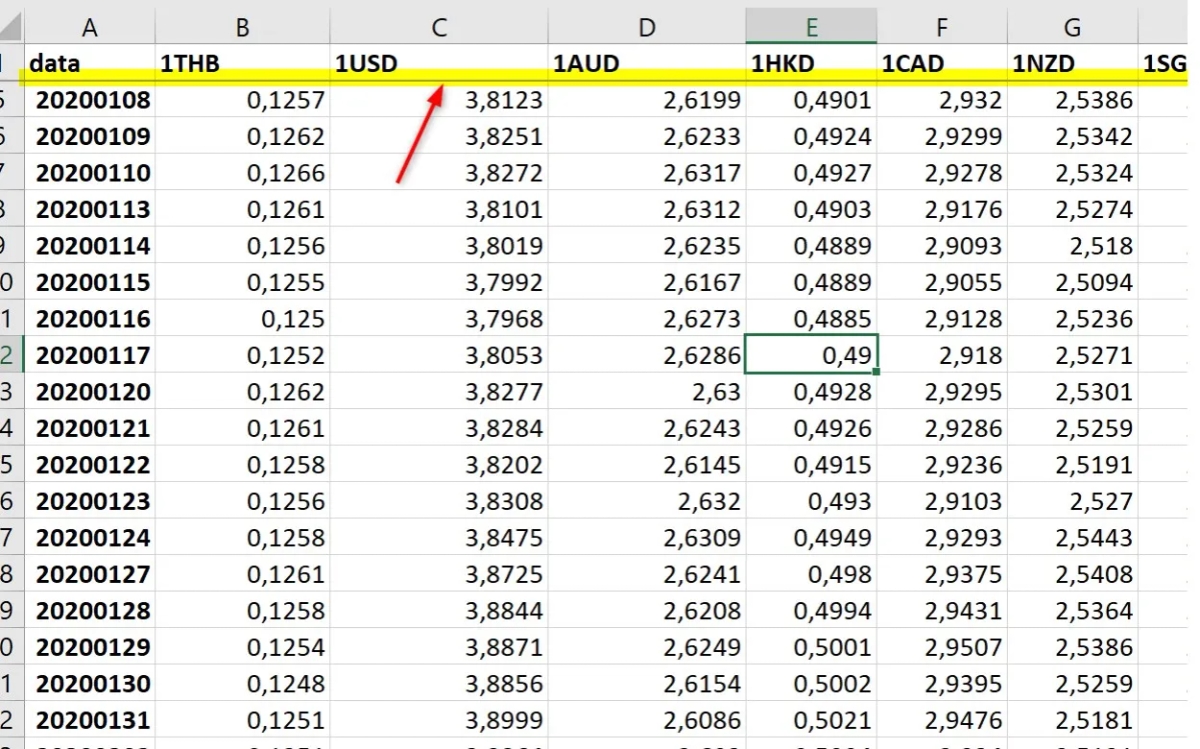Select the "data" header cell
The image size is (1200, 749).
[x=89, y=64]
